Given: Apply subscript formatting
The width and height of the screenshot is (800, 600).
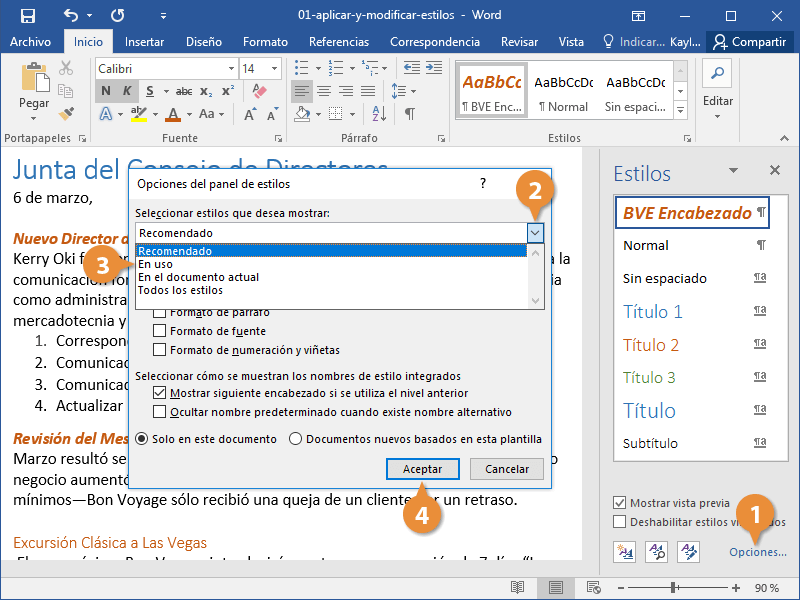Looking at the screenshot, I should [x=206, y=91].
